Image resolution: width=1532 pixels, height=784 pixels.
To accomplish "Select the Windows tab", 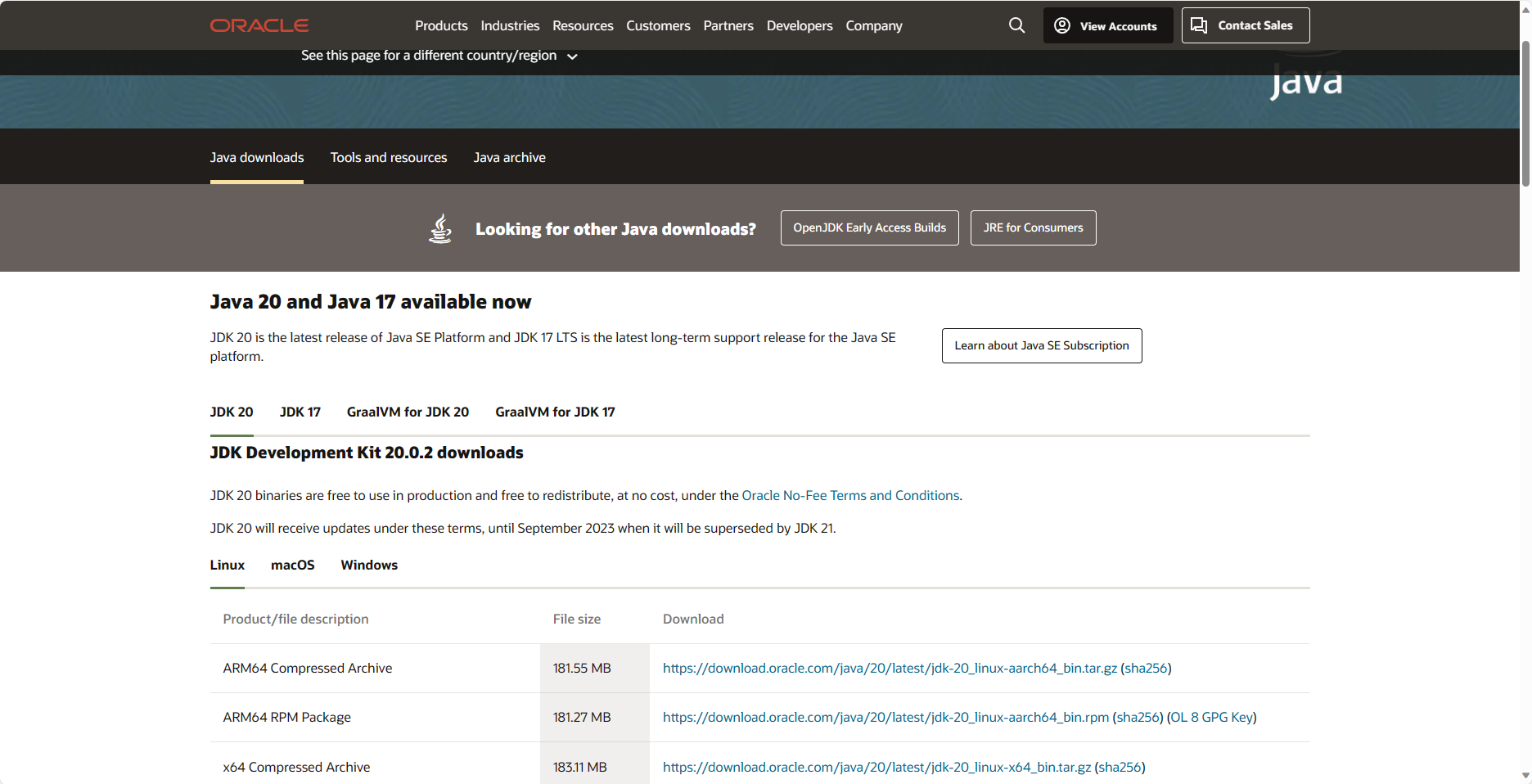I will pyautogui.click(x=369, y=565).
